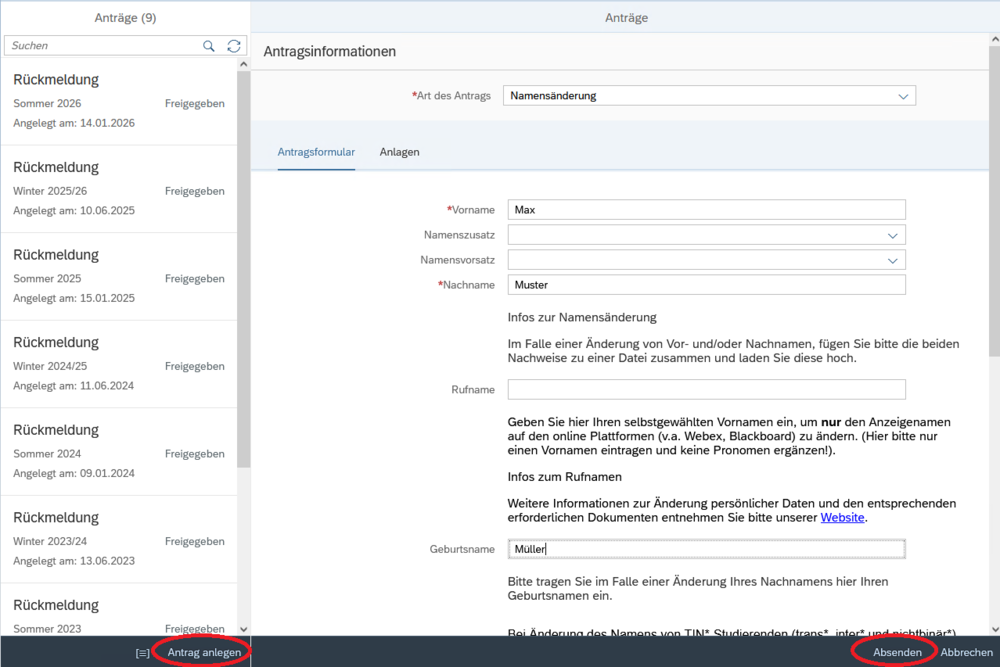Select the Rückmeldung Sommer 2025 entry
The width and height of the screenshot is (1000, 667).
(119, 277)
